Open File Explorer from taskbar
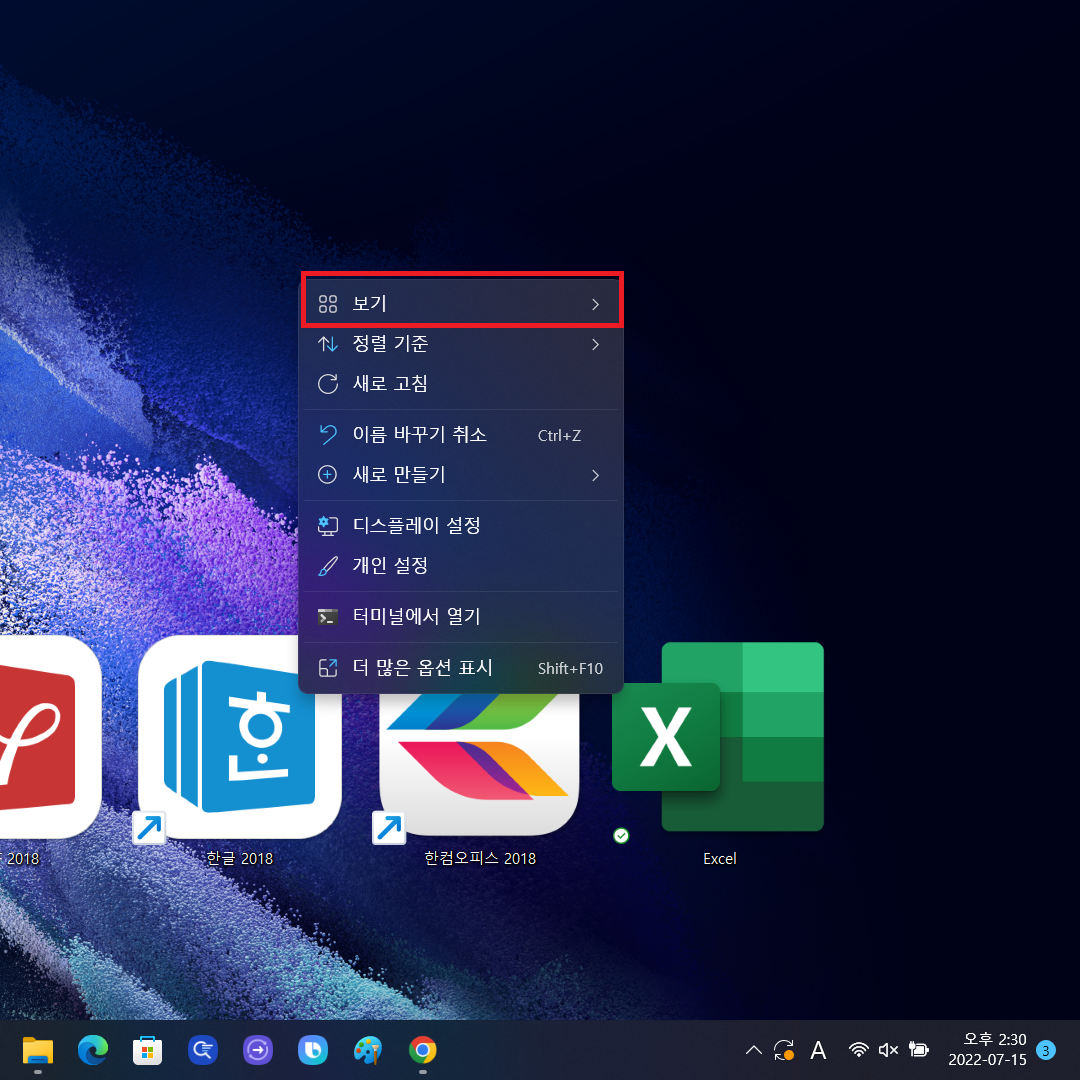Viewport: 1080px width, 1080px height. tap(38, 1050)
